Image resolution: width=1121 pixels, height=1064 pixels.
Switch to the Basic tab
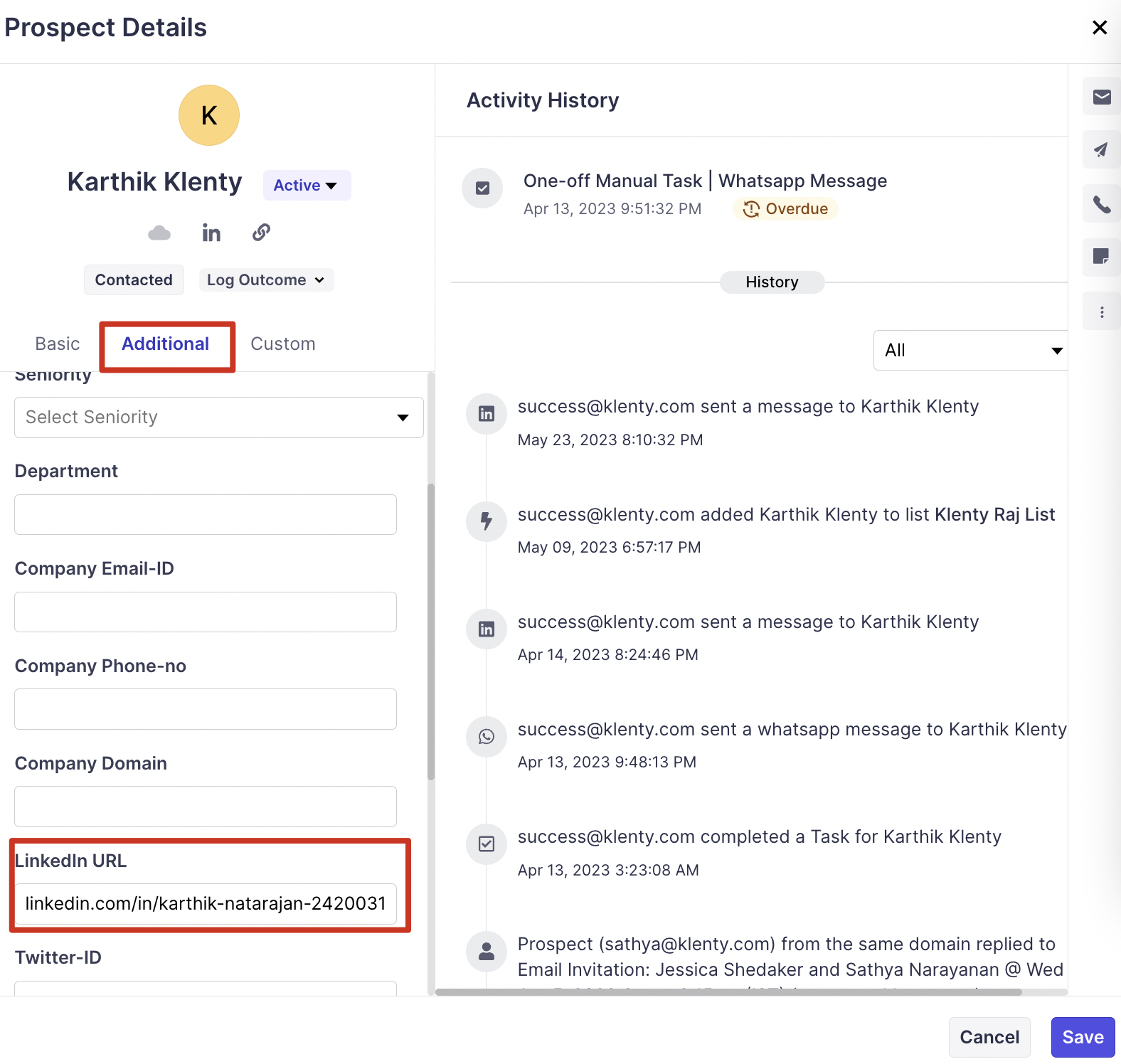(x=58, y=344)
